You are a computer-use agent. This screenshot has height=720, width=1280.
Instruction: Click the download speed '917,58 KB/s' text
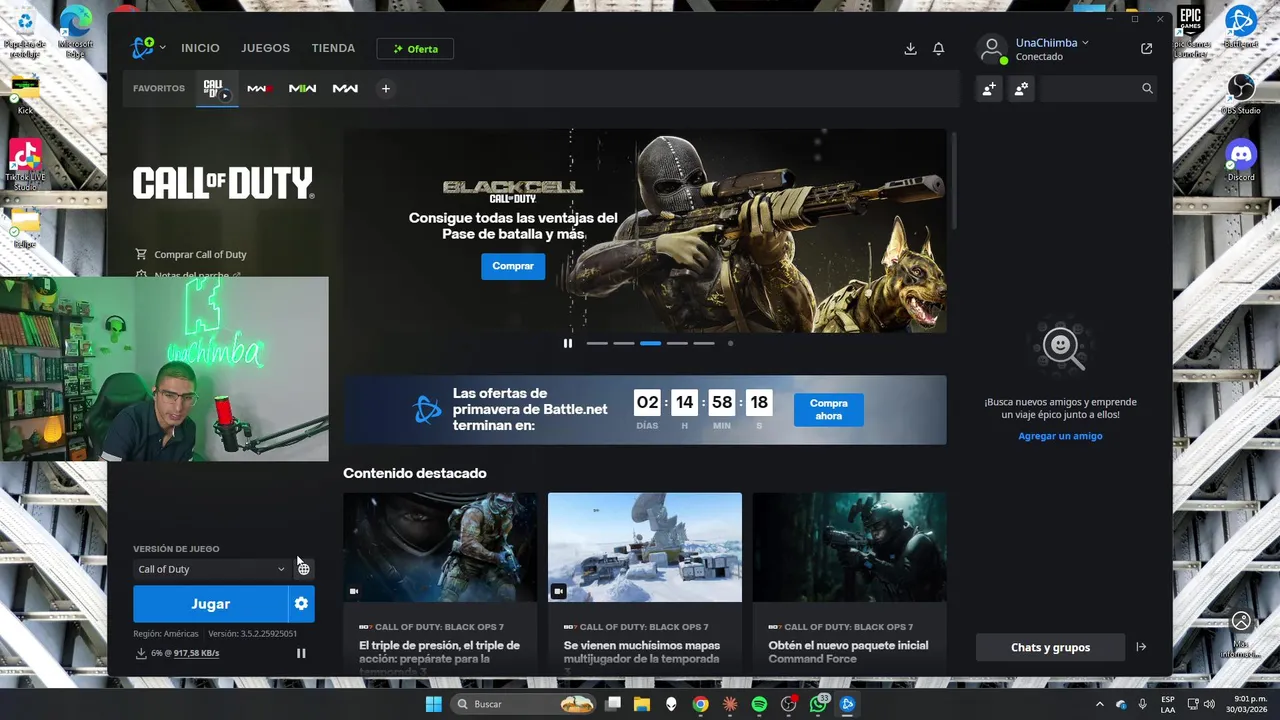click(x=197, y=653)
